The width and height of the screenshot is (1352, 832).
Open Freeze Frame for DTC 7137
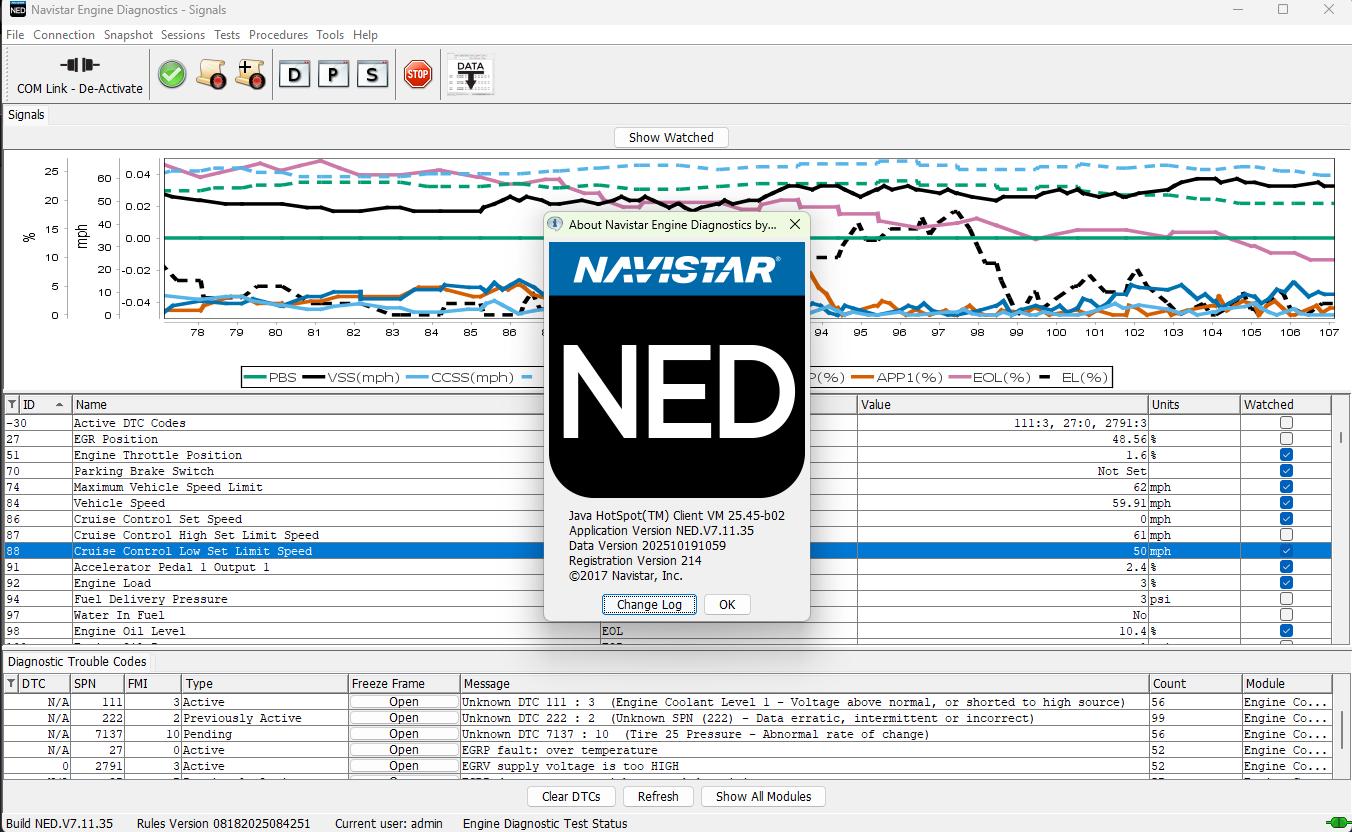403,734
